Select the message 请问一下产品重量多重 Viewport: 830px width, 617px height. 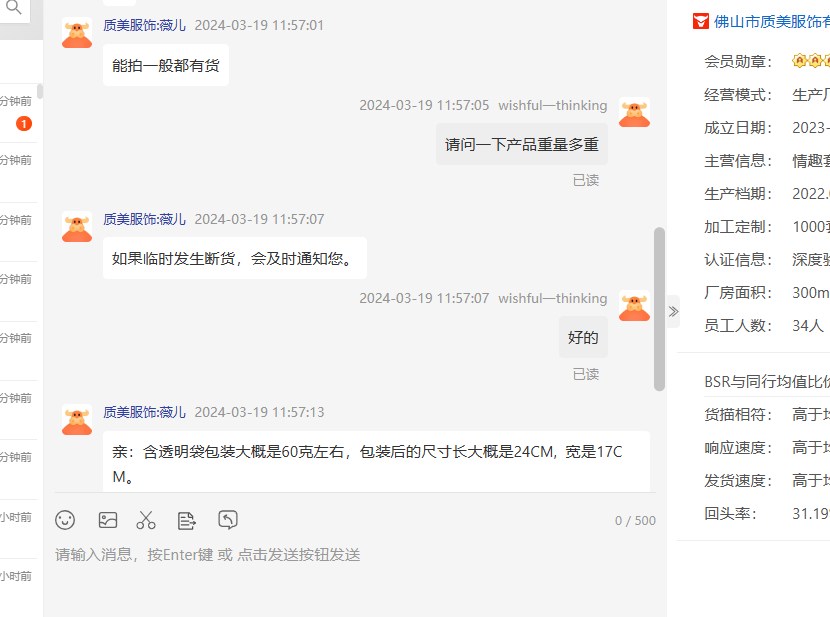(x=521, y=144)
